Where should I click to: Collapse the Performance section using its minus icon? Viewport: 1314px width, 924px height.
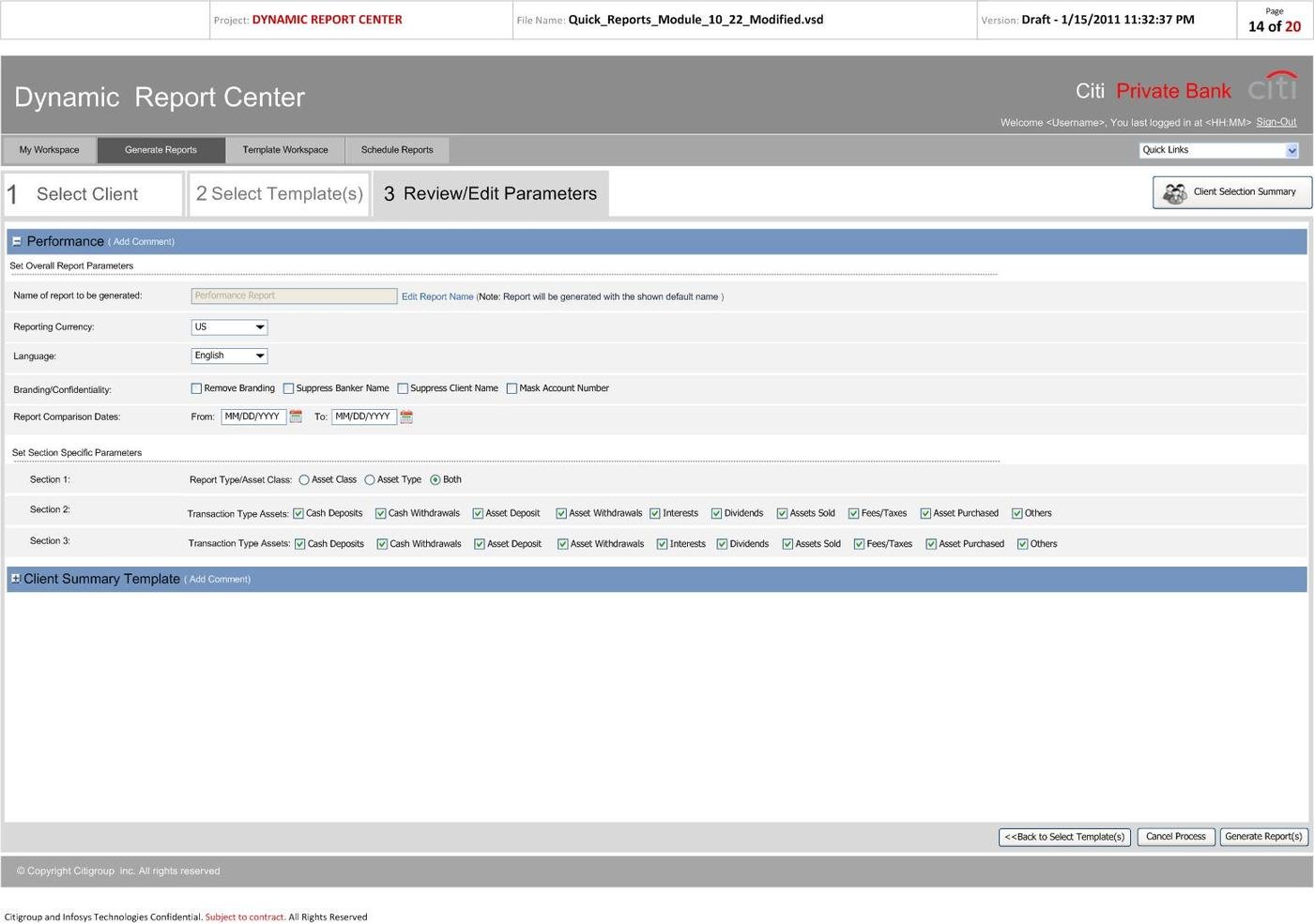(16, 241)
